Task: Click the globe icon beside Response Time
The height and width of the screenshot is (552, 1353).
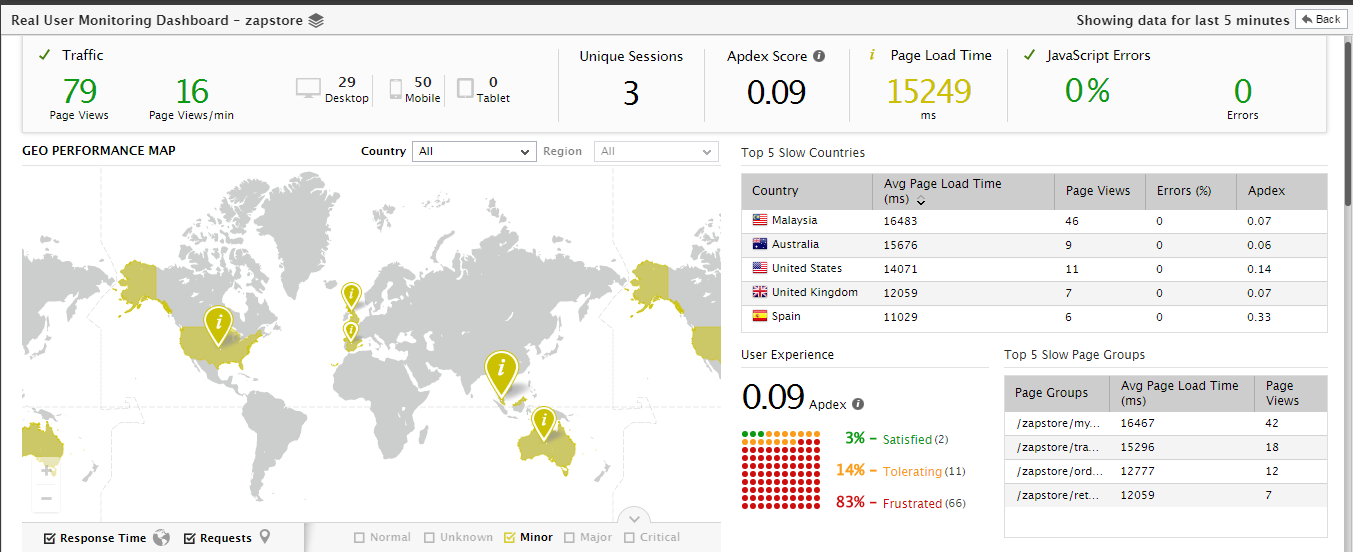Action: [162, 537]
